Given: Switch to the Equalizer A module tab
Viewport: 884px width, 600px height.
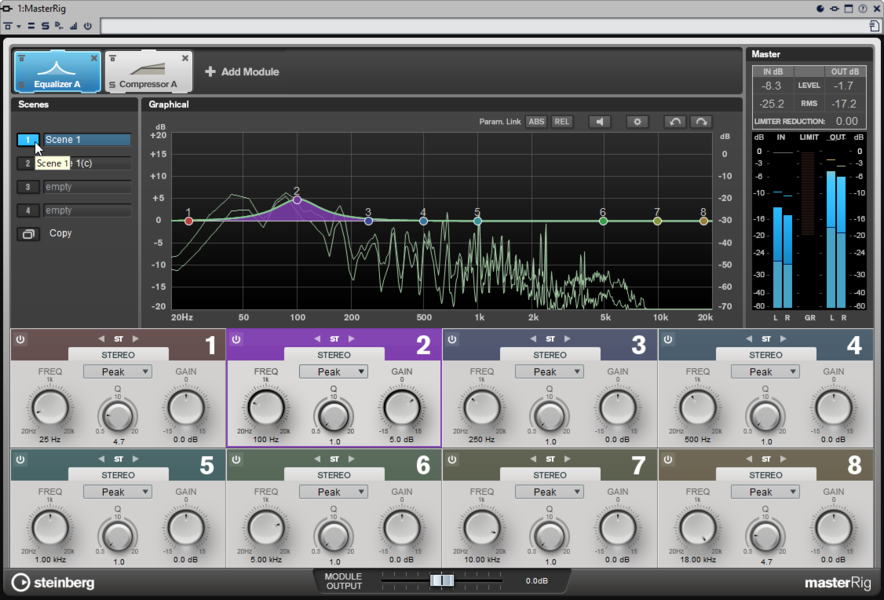Looking at the screenshot, I should pos(58,72).
